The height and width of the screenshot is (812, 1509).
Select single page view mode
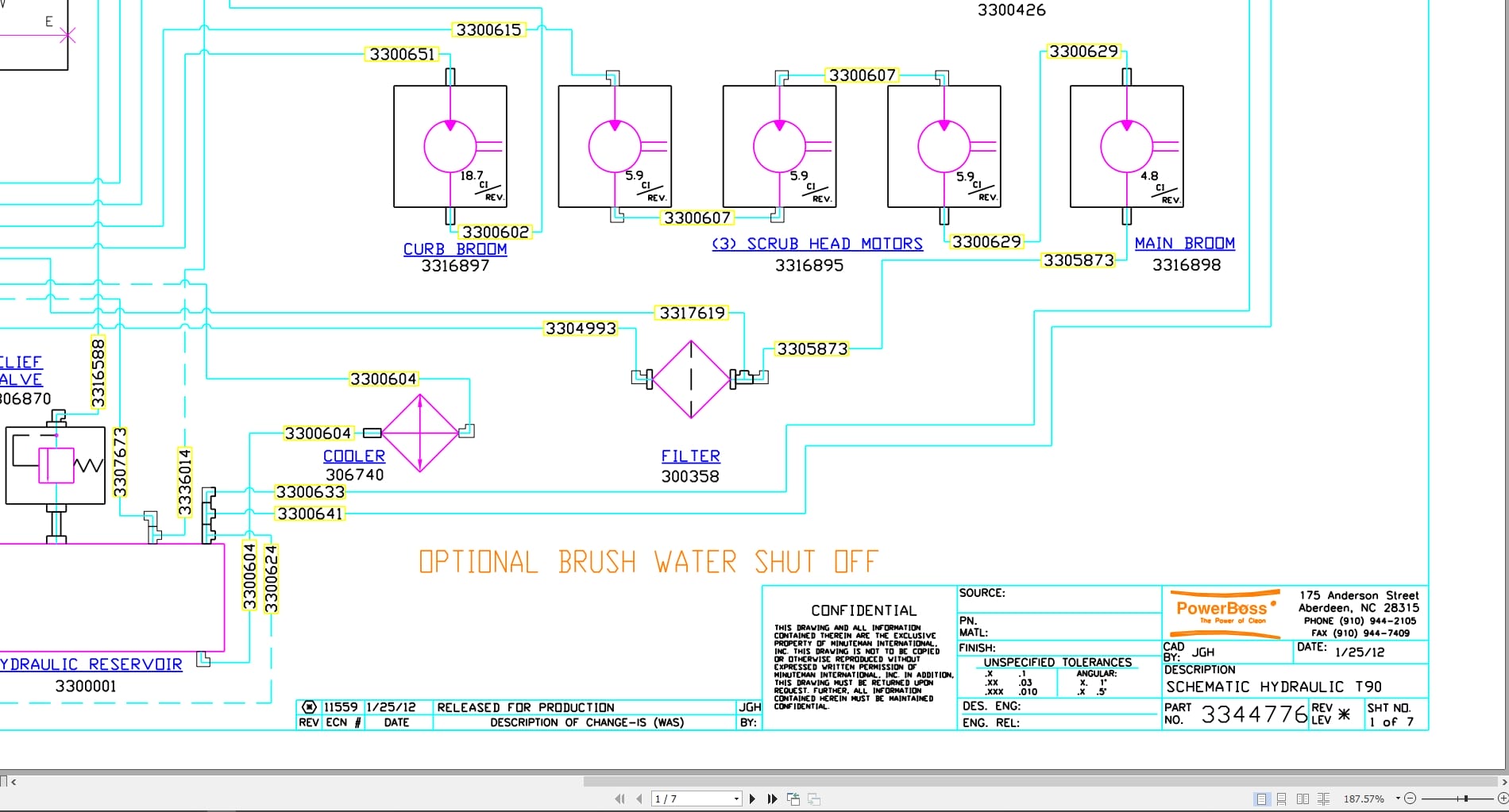coord(1261,799)
